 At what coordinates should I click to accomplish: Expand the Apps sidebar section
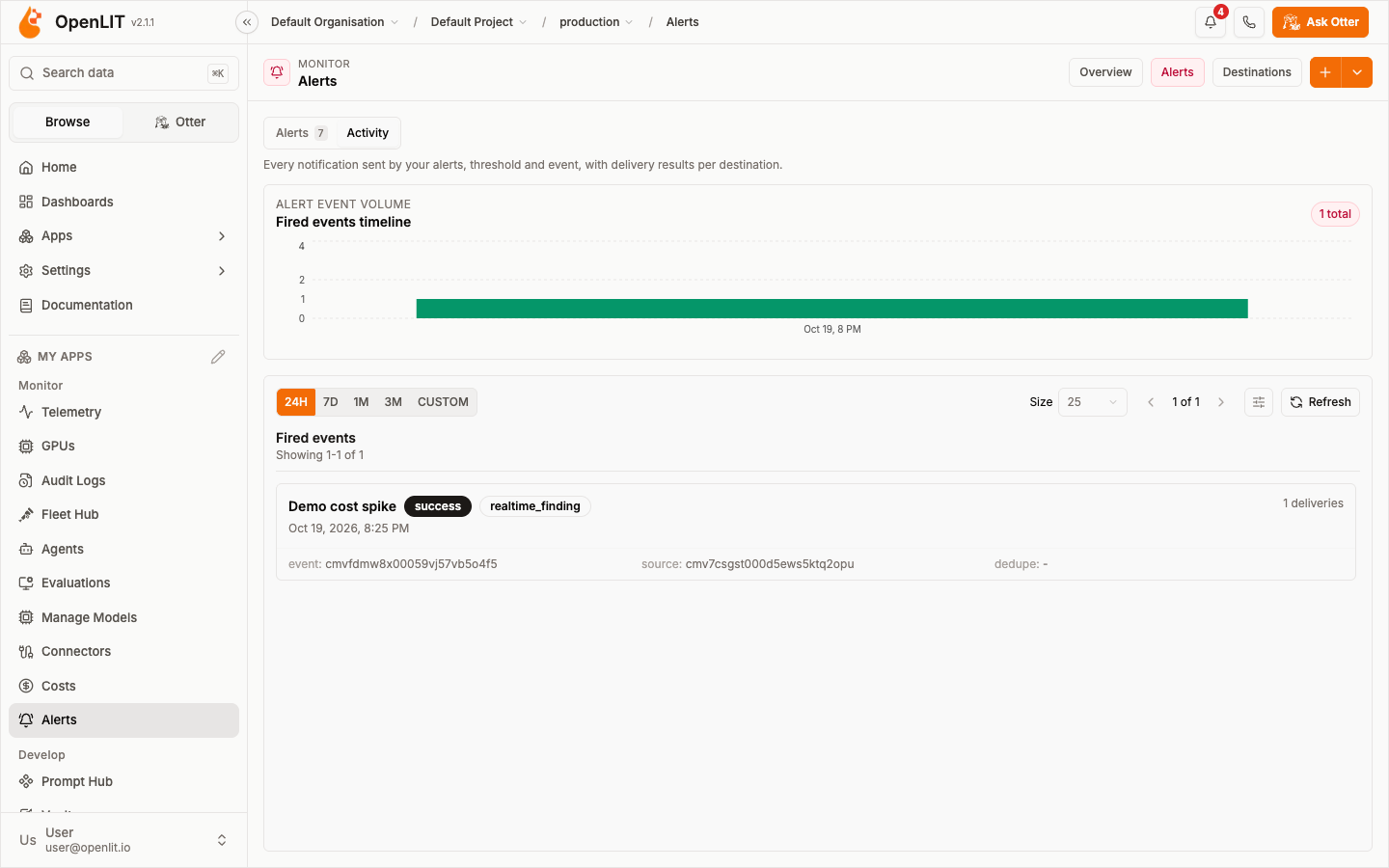(123, 236)
